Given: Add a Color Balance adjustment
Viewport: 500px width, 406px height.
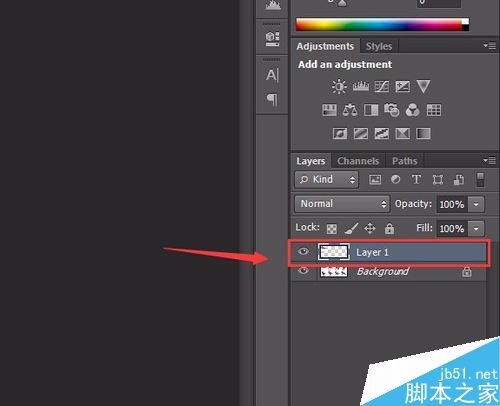Looking at the screenshot, I should (350, 110).
